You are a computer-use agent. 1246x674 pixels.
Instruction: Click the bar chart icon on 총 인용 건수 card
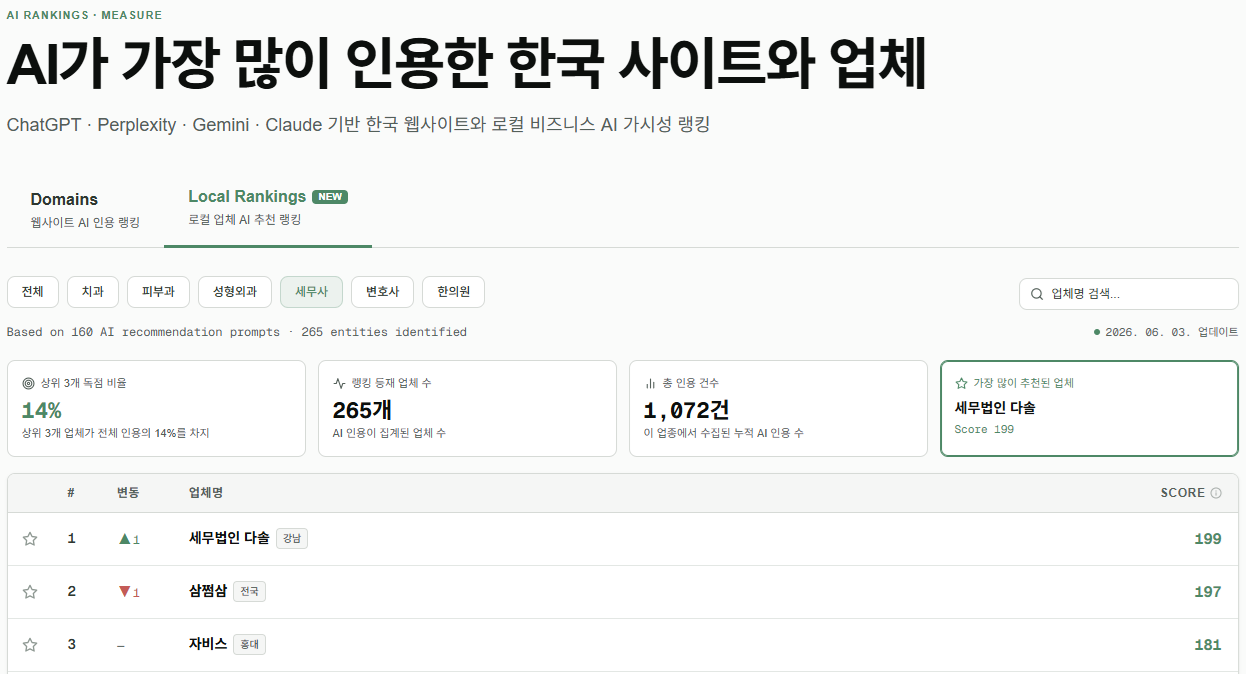pos(650,383)
